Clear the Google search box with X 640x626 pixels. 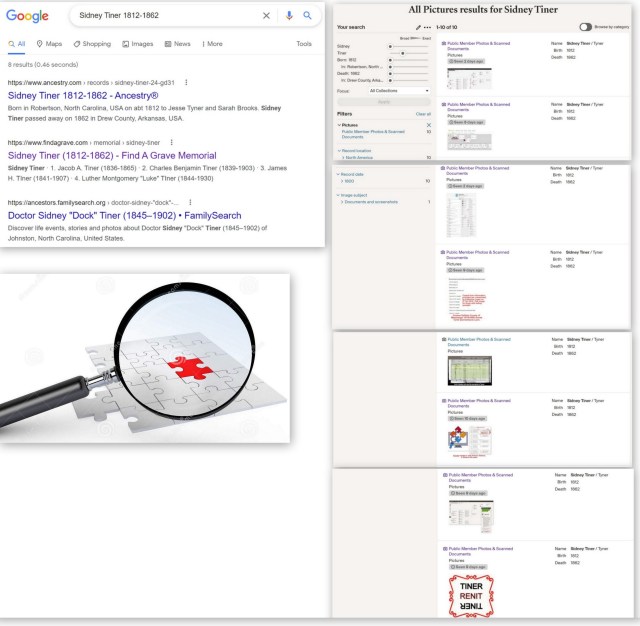point(266,16)
